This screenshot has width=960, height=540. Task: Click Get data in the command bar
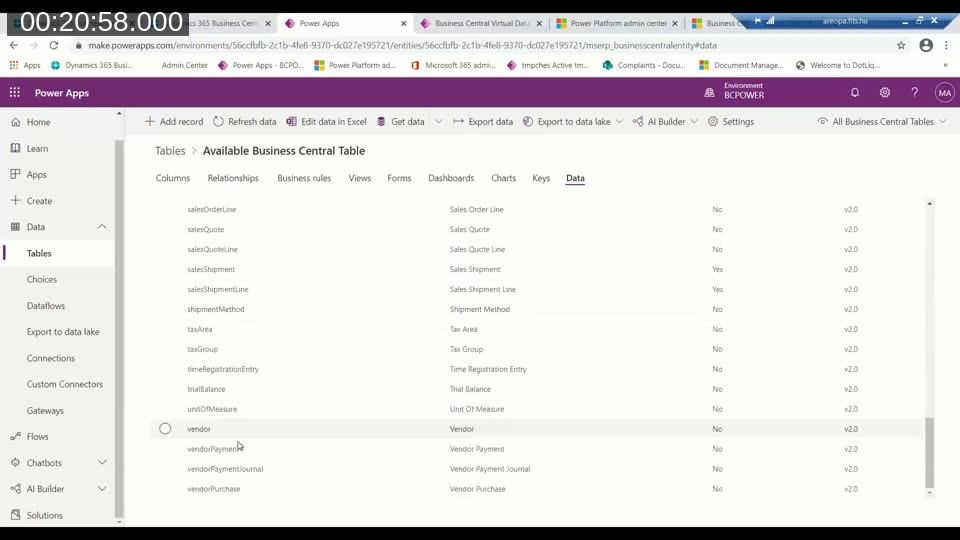pos(400,122)
